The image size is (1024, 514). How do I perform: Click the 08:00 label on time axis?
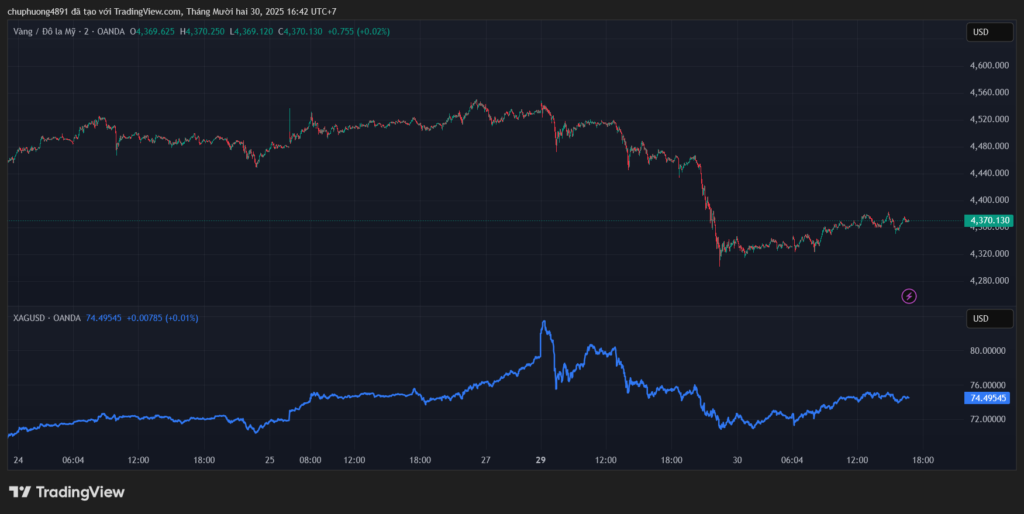point(310,461)
